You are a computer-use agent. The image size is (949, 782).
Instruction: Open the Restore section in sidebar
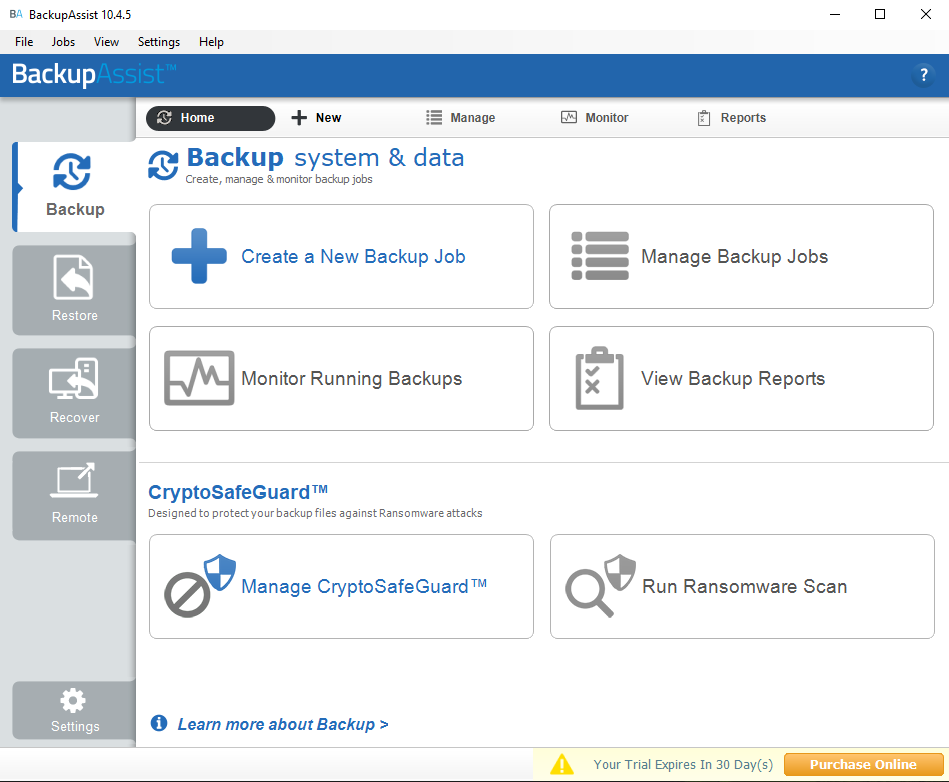(74, 290)
